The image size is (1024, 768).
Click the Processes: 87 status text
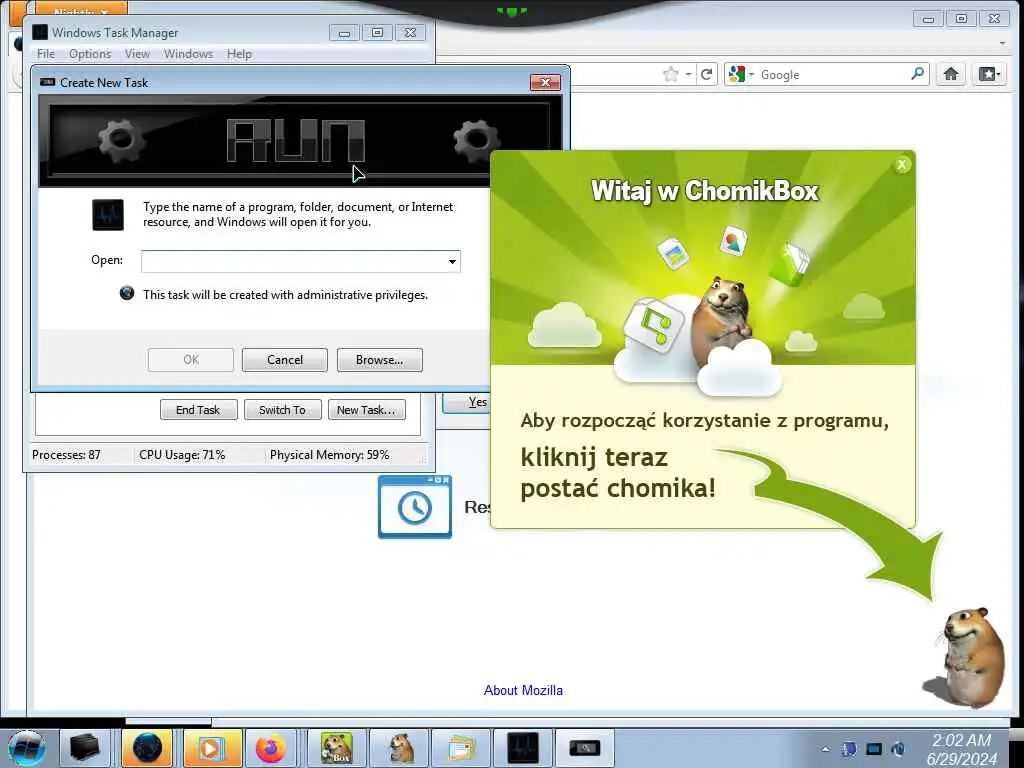pyautogui.click(x=66, y=455)
